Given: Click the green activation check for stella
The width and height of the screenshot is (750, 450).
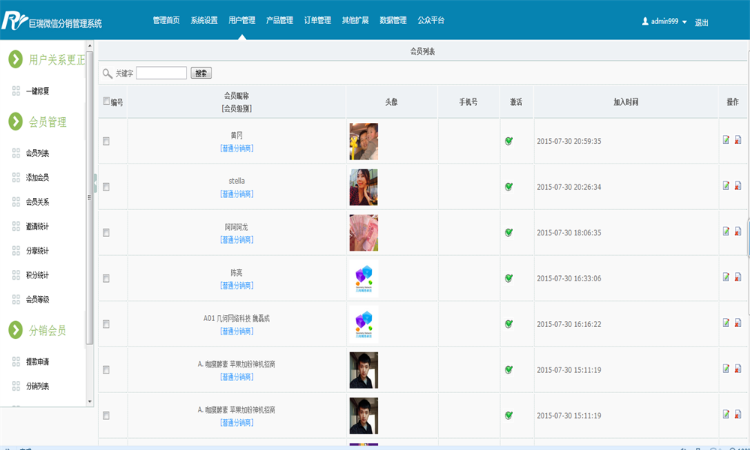Looking at the screenshot, I should [x=509, y=187].
